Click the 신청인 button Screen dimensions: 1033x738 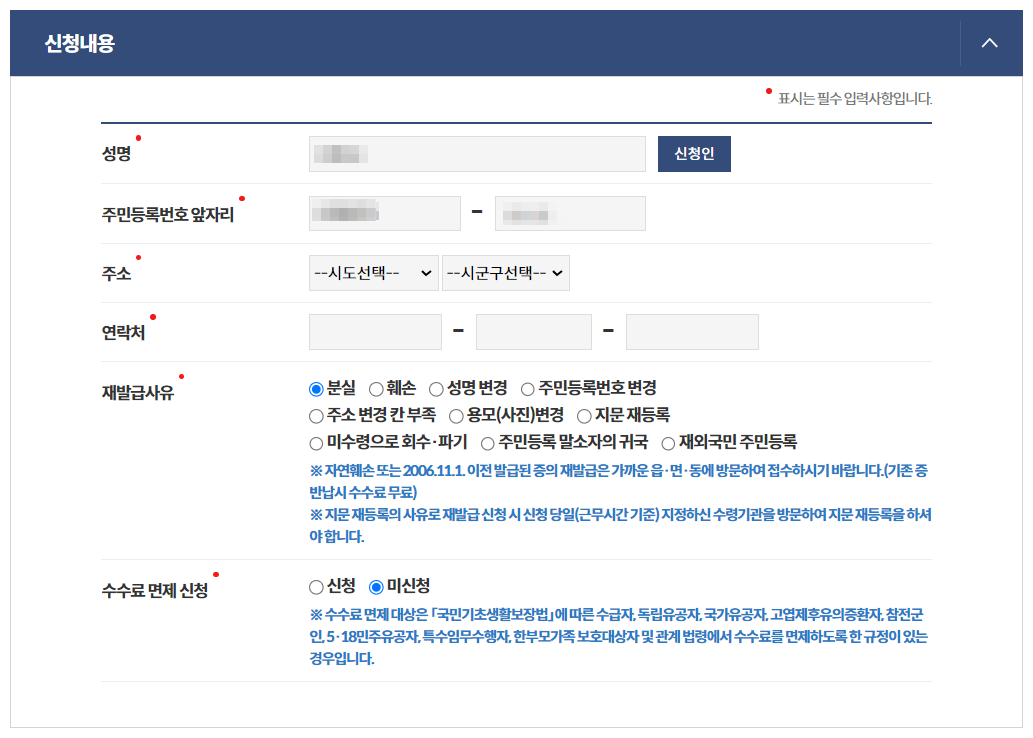[x=694, y=154]
